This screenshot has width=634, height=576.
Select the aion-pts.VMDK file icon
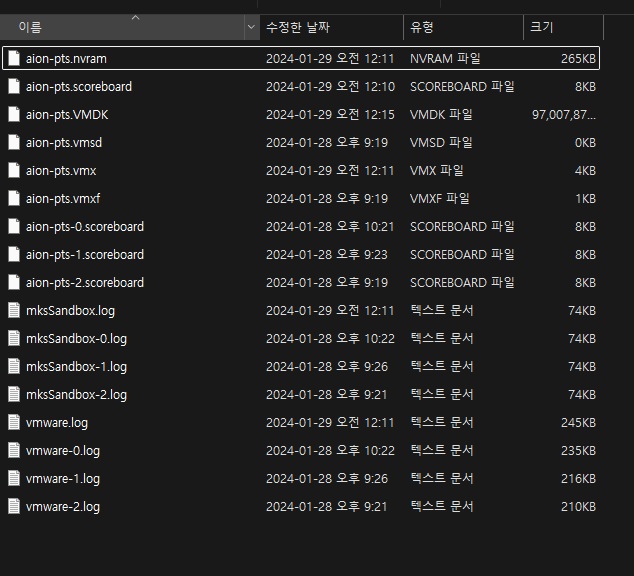pyautogui.click(x=14, y=114)
